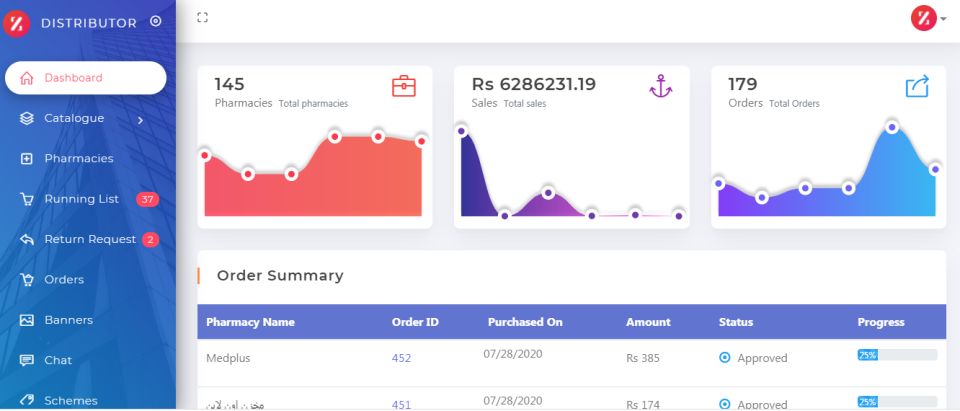Screen dimensions: 960x411
Task: Click the 25% progress bar for Medplus
Action: [896, 355]
